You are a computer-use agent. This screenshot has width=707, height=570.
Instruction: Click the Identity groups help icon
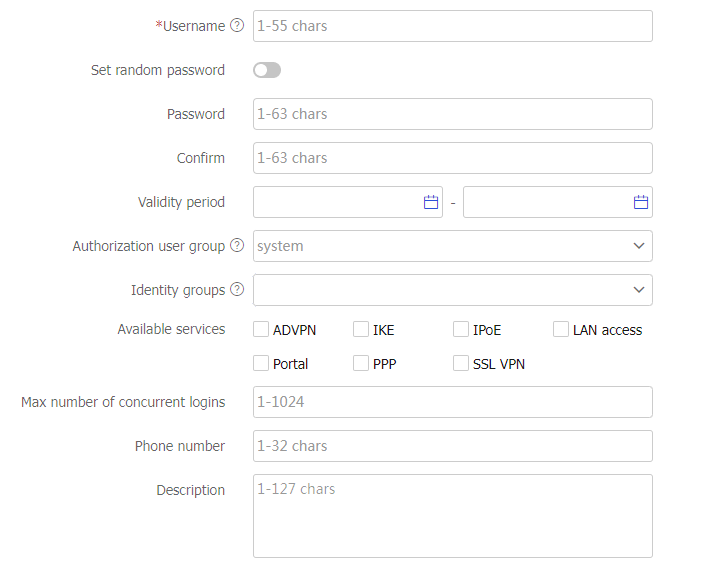click(237, 290)
